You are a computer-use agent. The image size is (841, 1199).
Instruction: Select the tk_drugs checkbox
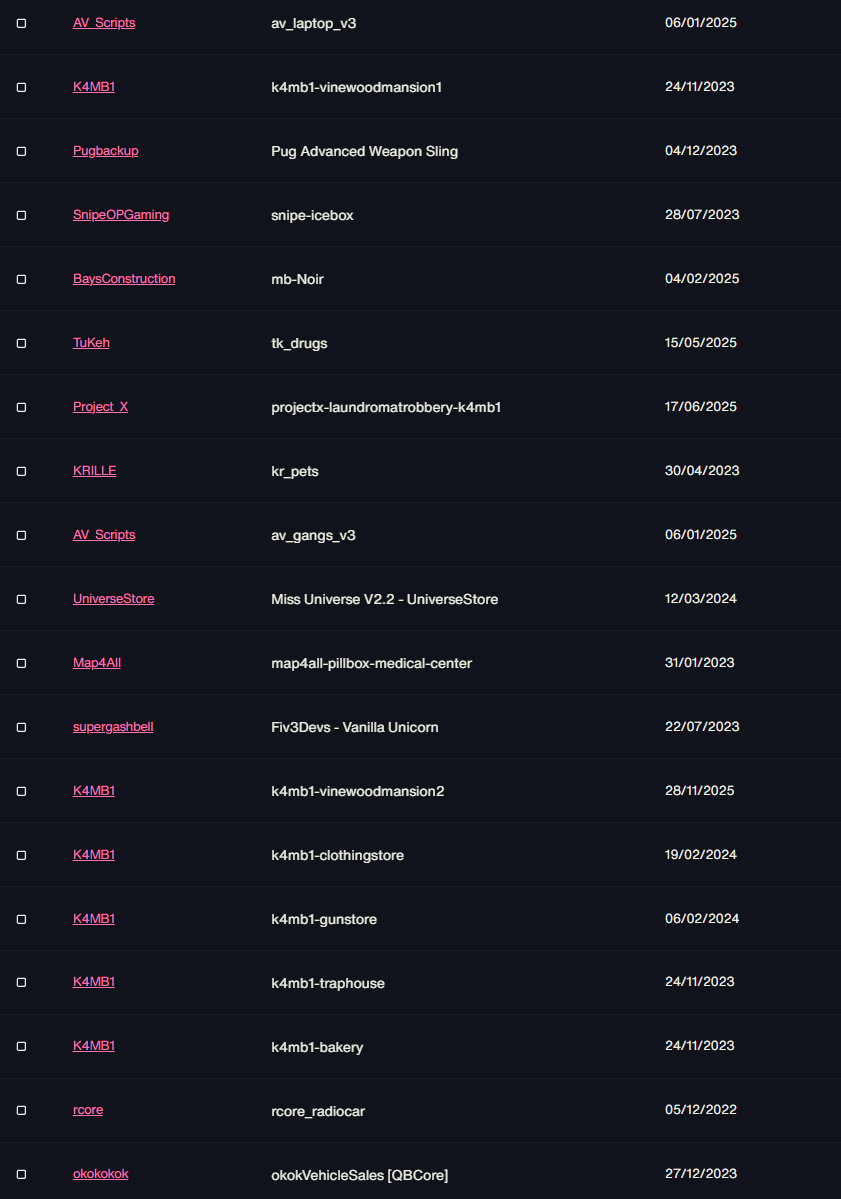[21, 343]
